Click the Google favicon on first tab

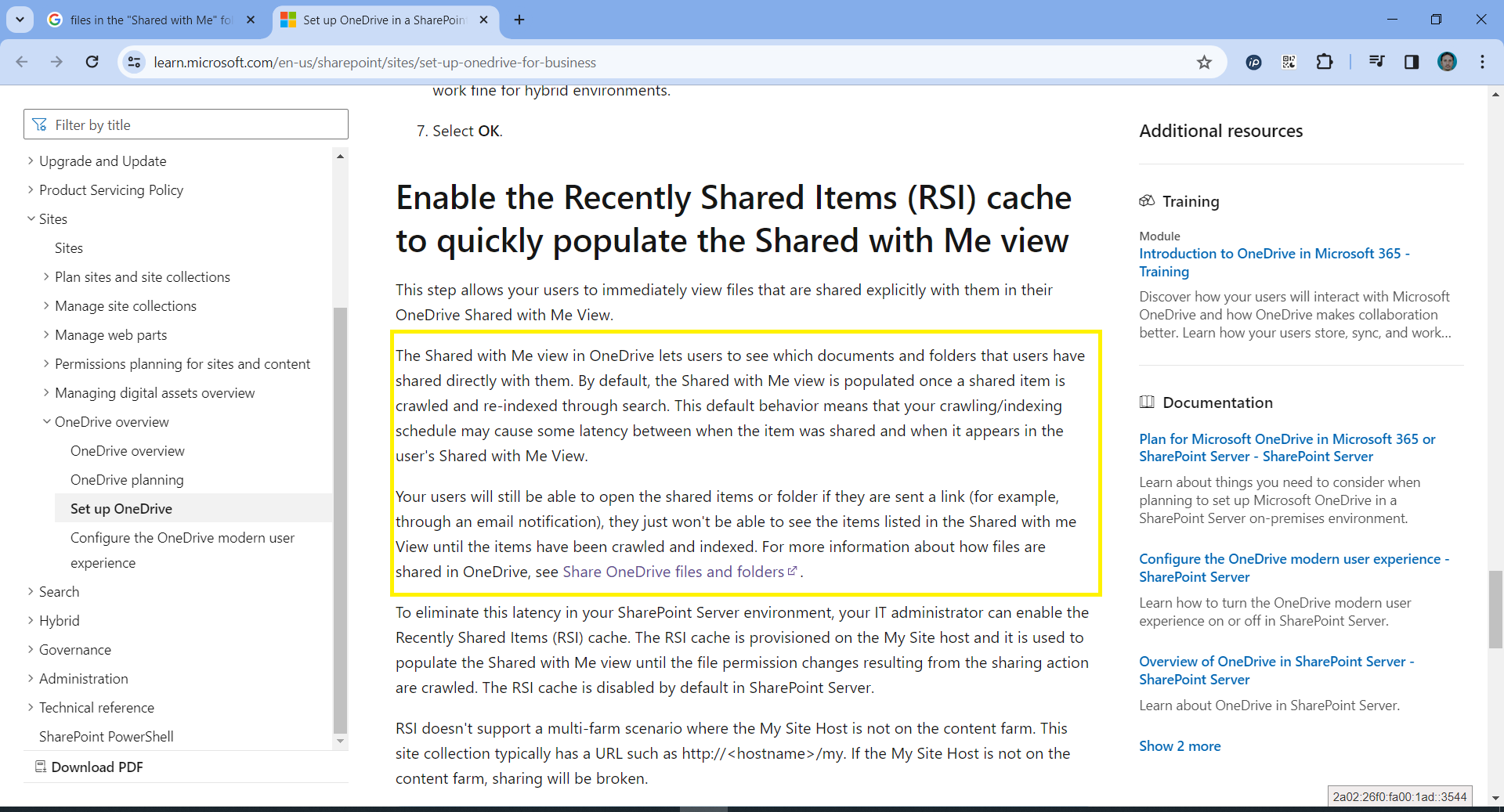(55, 20)
